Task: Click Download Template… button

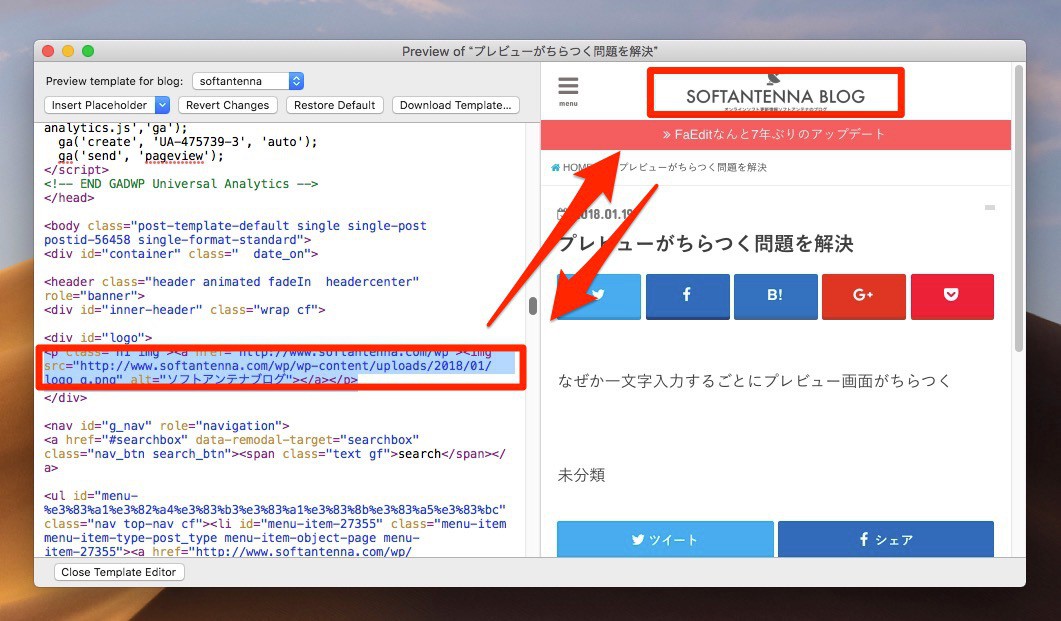Action: 456,105
